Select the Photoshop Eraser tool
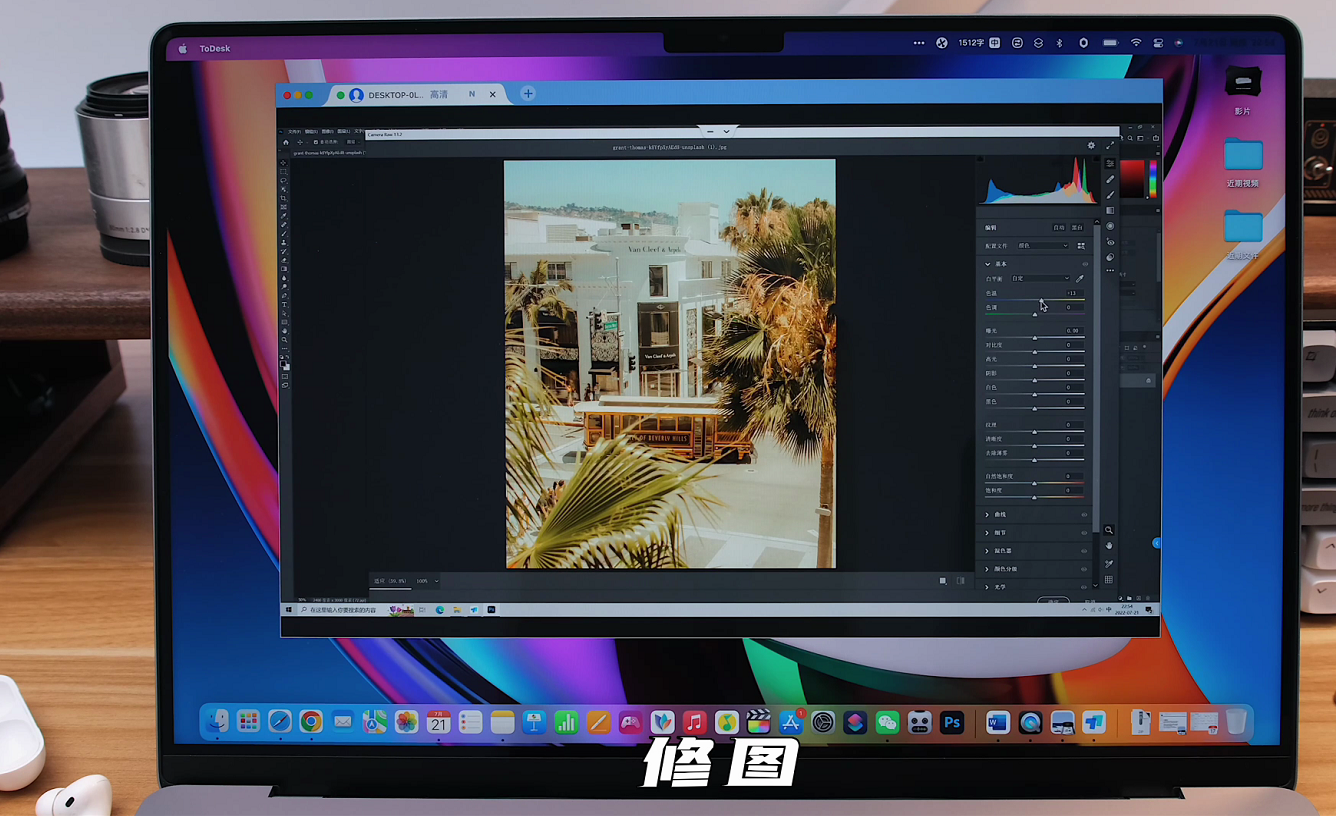Viewport: 1336px width, 816px height. [x=284, y=260]
